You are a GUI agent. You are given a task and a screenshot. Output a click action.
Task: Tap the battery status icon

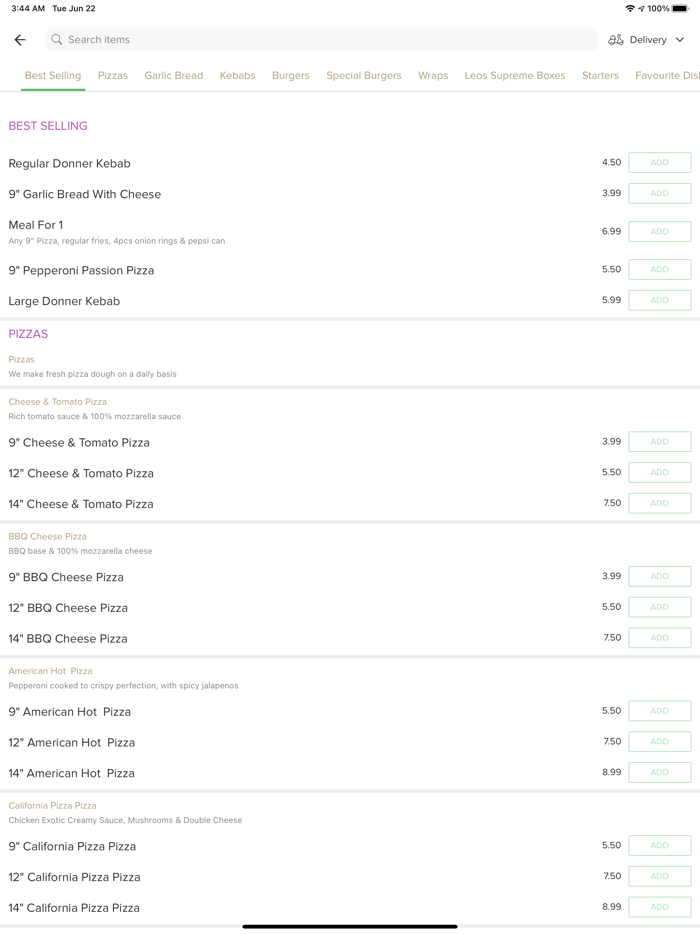680,9
